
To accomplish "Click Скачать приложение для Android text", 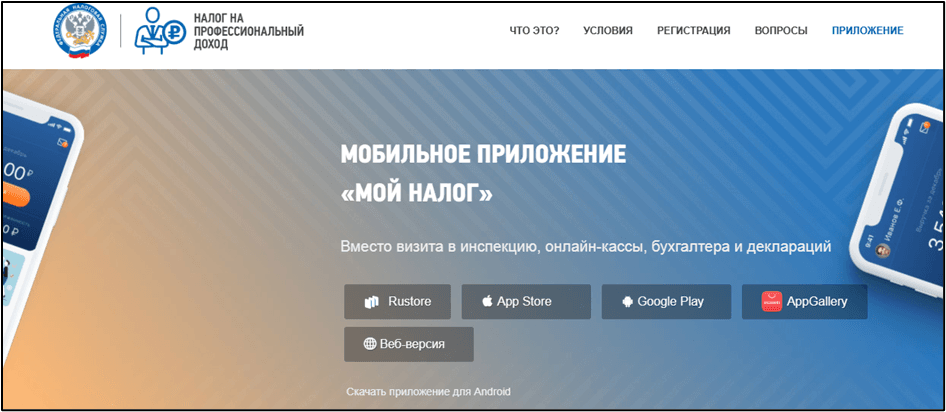I will (429, 392).
